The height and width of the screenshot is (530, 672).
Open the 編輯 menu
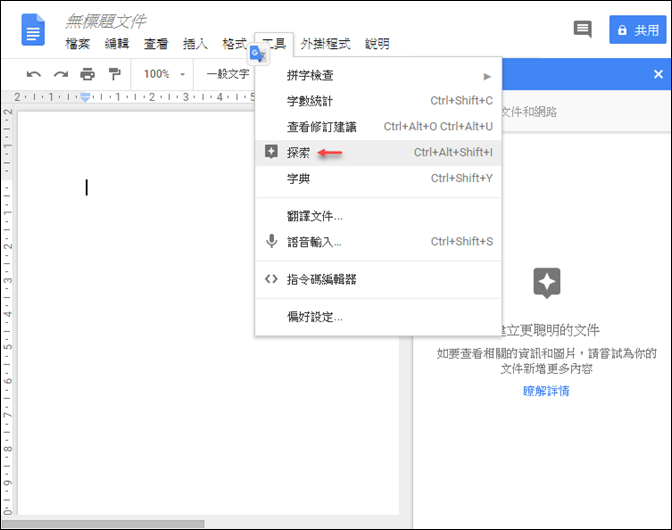(117, 44)
